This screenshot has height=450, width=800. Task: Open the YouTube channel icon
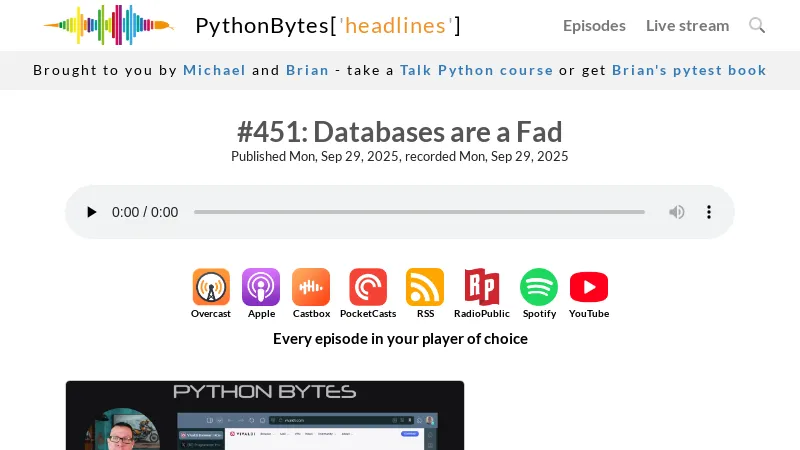589,288
